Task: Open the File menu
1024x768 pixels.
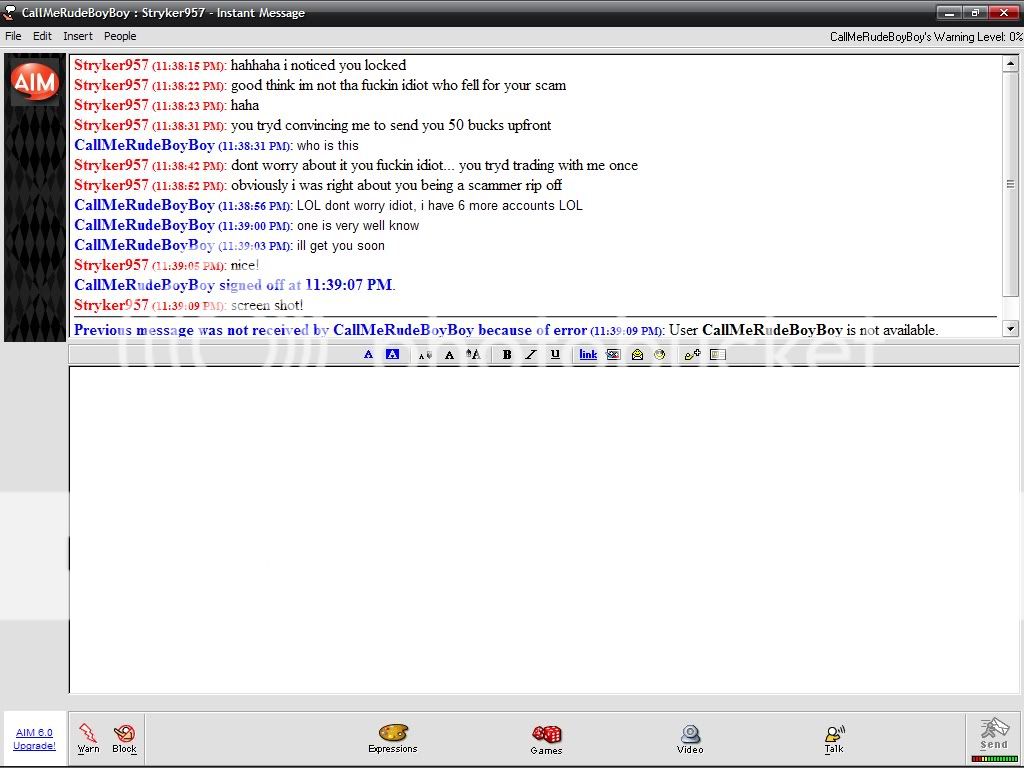Action: point(13,36)
